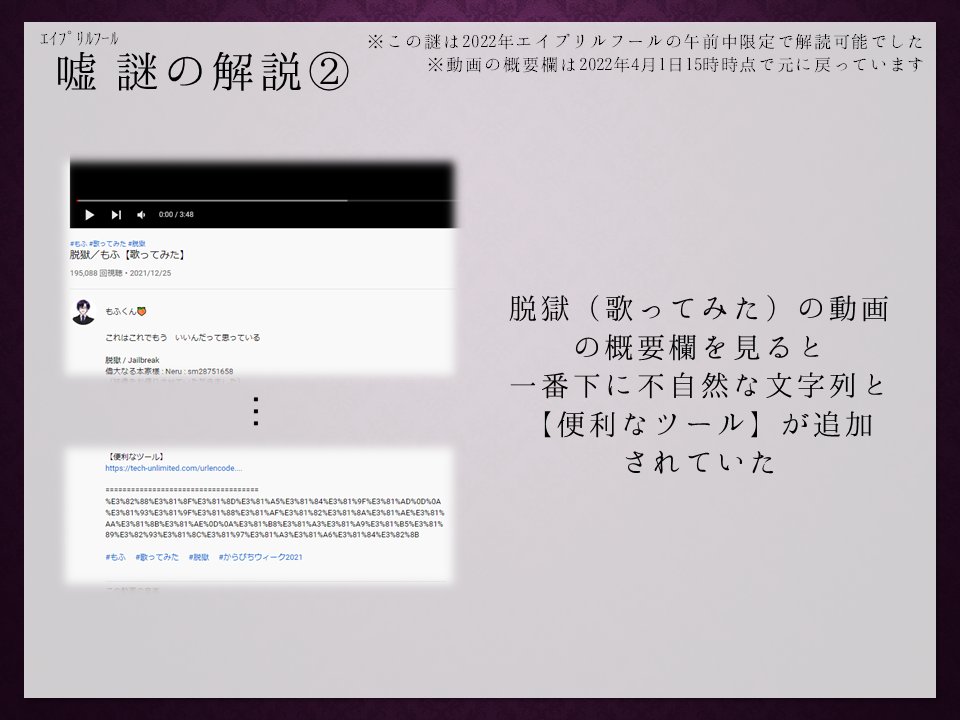Click the #からぴちウィーク2021 hashtag
The width and height of the screenshot is (960, 720).
(260, 557)
